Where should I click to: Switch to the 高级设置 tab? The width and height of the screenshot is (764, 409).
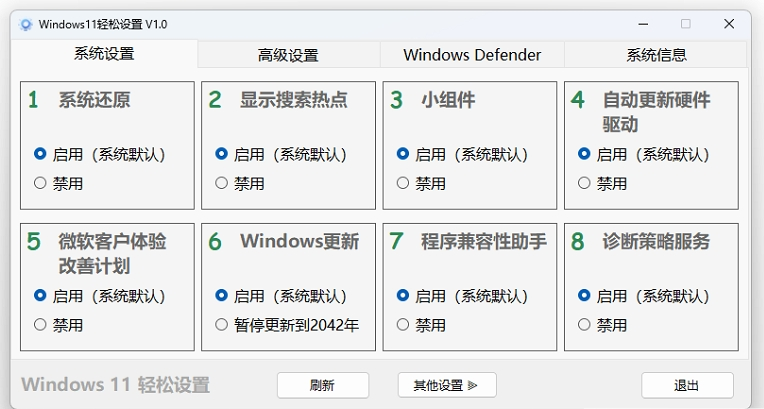coord(288,55)
